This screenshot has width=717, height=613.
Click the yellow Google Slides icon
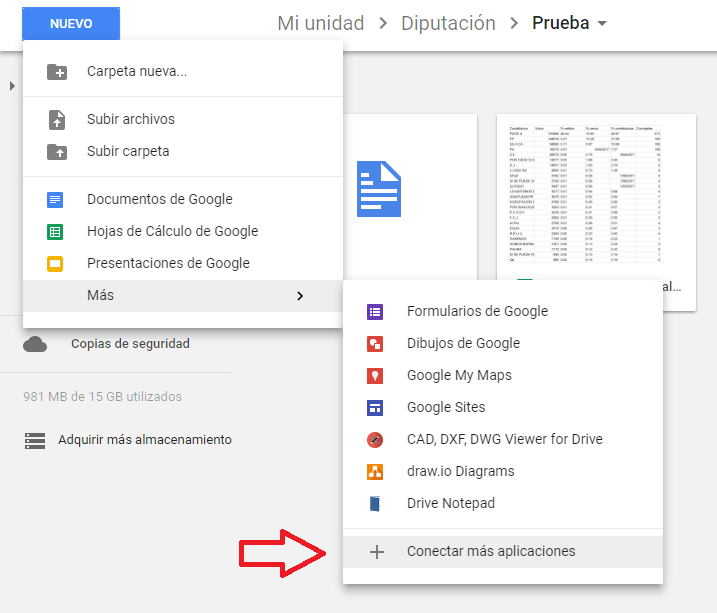[x=55, y=264]
